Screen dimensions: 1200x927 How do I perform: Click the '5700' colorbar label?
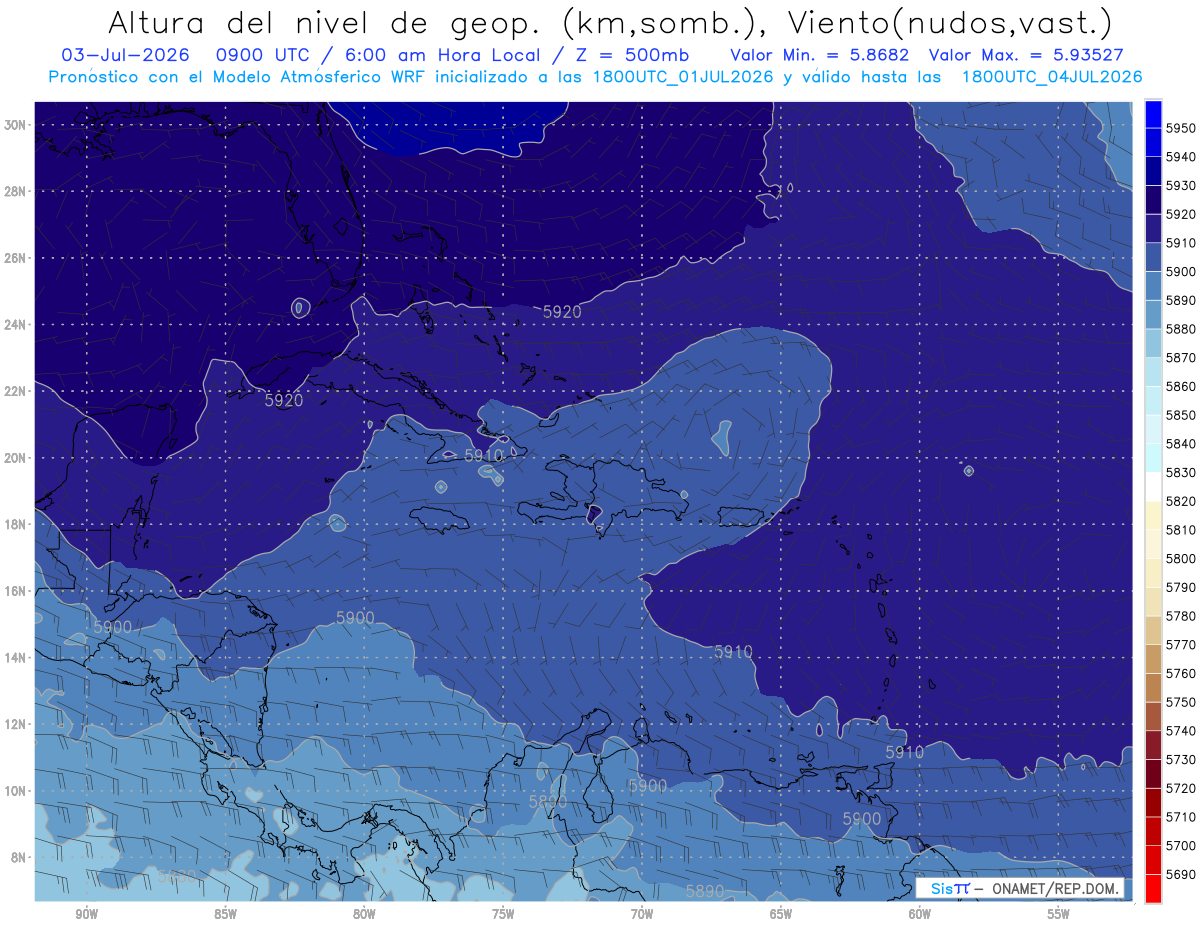[x=1180, y=845]
